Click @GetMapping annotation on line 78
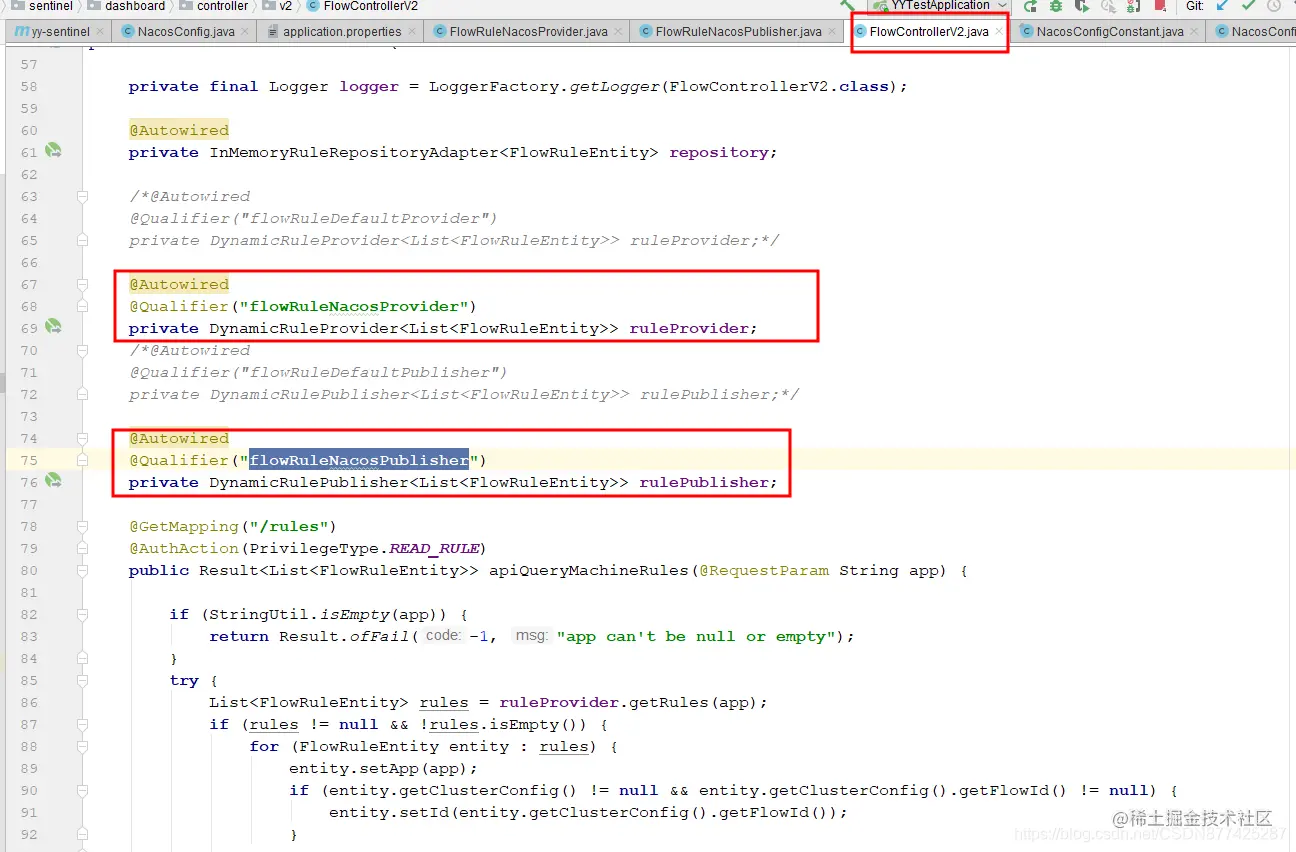This screenshot has height=852, width=1296. pos(183,526)
